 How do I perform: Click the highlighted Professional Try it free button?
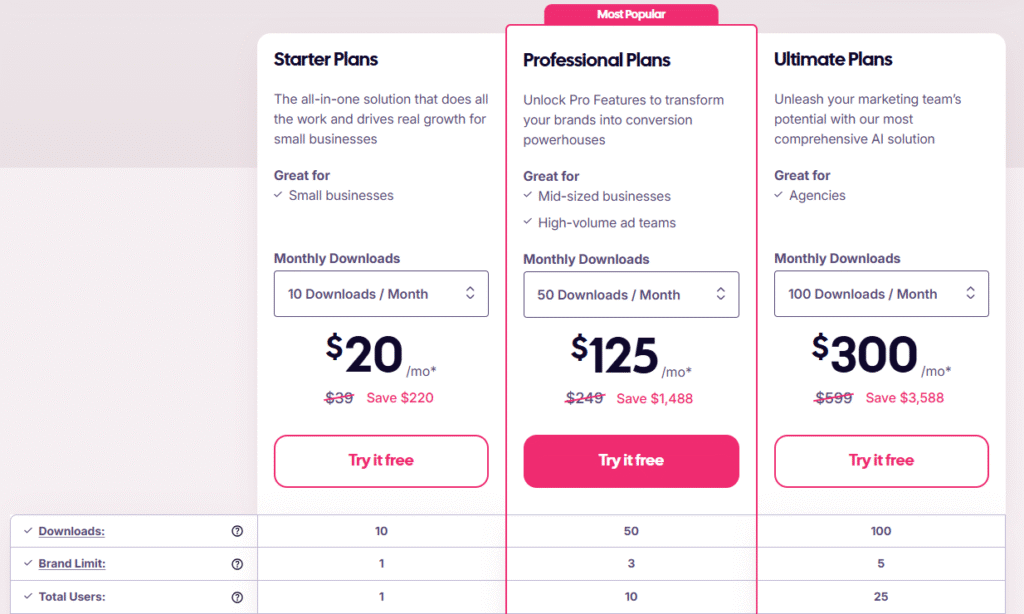point(631,461)
